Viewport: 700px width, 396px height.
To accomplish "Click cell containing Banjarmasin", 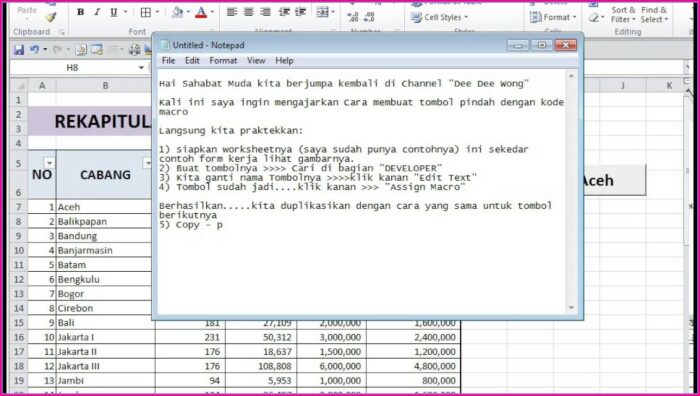I will coord(105,250).
